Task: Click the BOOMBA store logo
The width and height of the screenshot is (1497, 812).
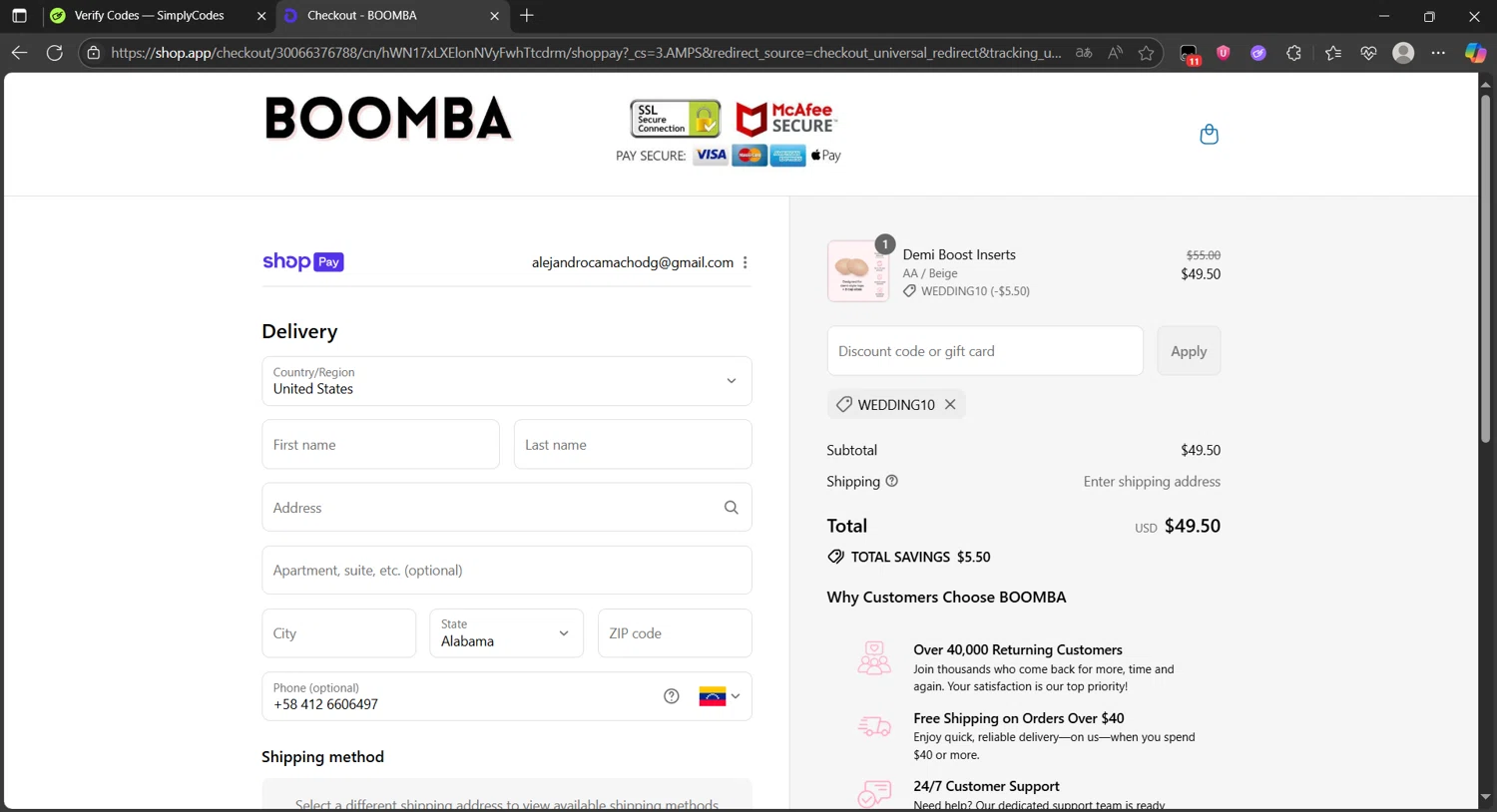Action: (x=388, y=119)
